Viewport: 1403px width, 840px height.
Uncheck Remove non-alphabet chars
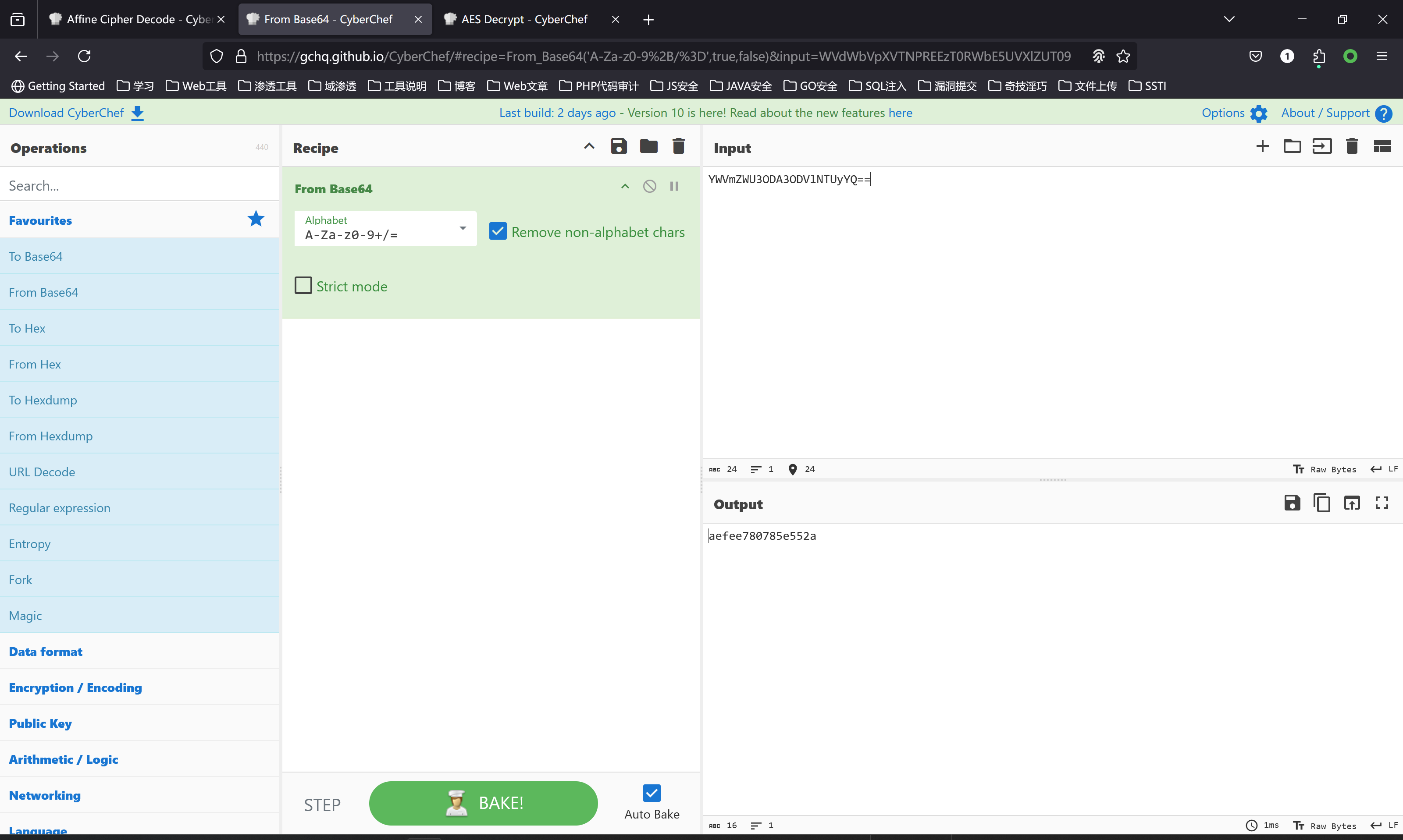(x=498, y=231)
